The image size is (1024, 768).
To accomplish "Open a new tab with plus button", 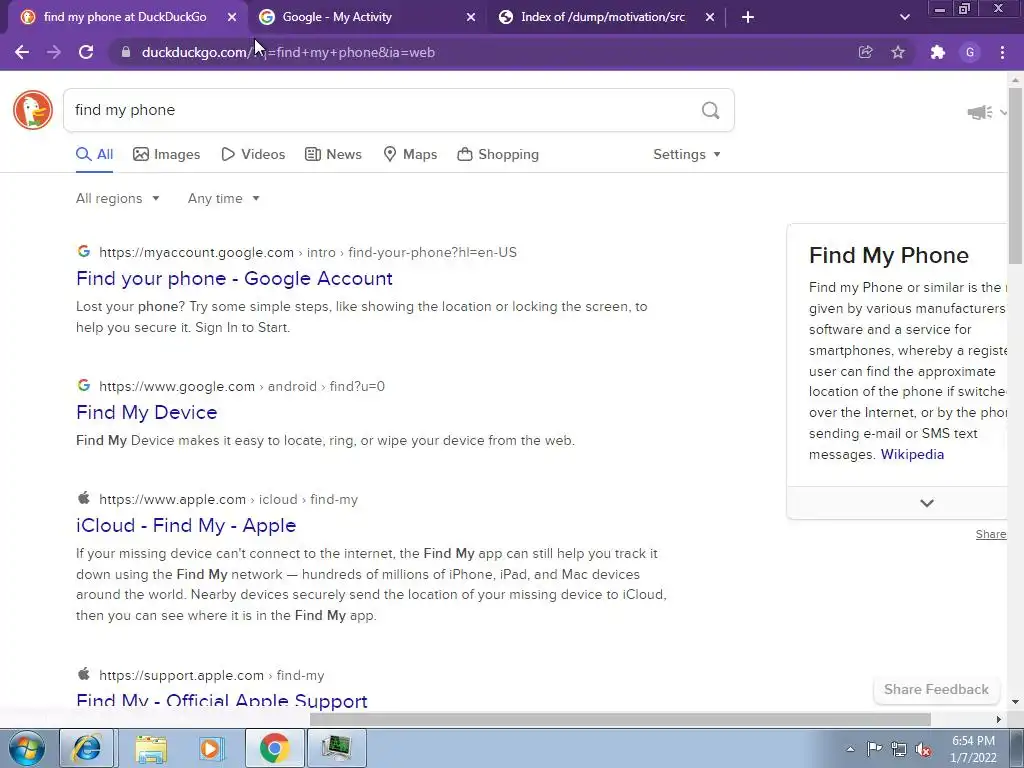I will pos(748,17).
